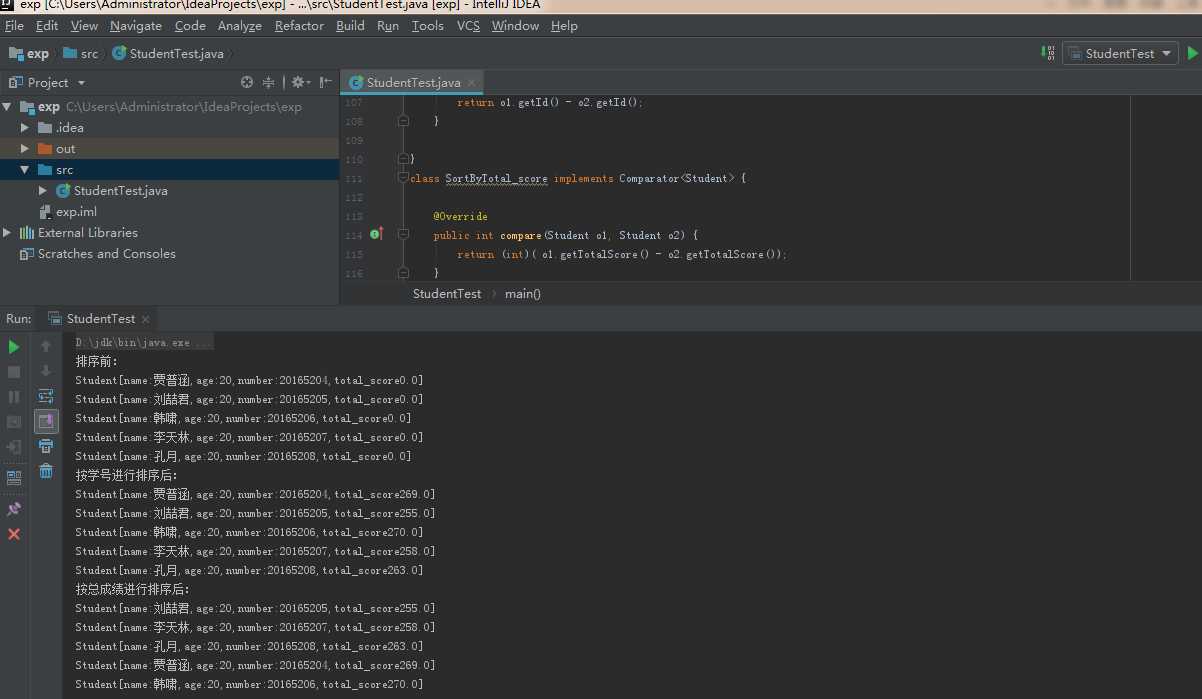The image size is (1202, 699).
Task: Toggle the Pin Tab icon in Run panel
Action: [x=14, y=509]
